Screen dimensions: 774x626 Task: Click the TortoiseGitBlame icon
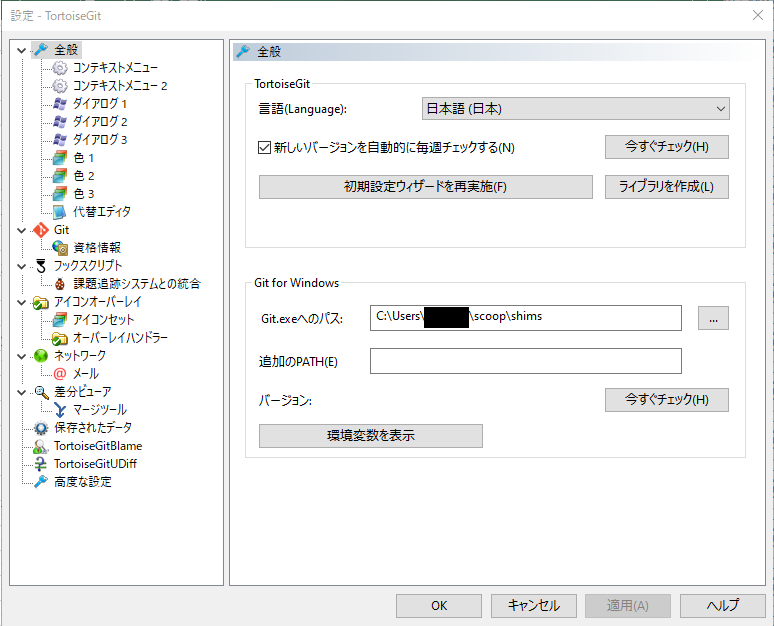(x=41, y=446)
